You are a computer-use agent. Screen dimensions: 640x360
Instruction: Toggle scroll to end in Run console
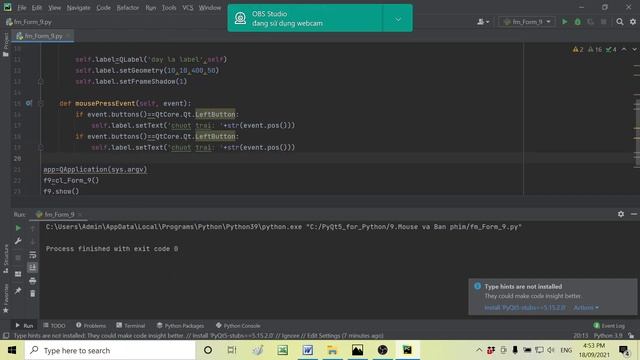33,267
